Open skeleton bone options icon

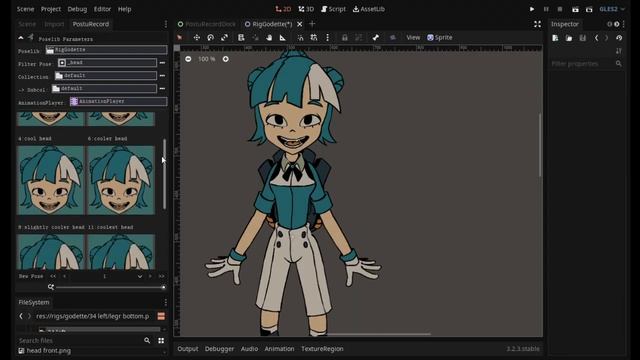pos(376,38)
